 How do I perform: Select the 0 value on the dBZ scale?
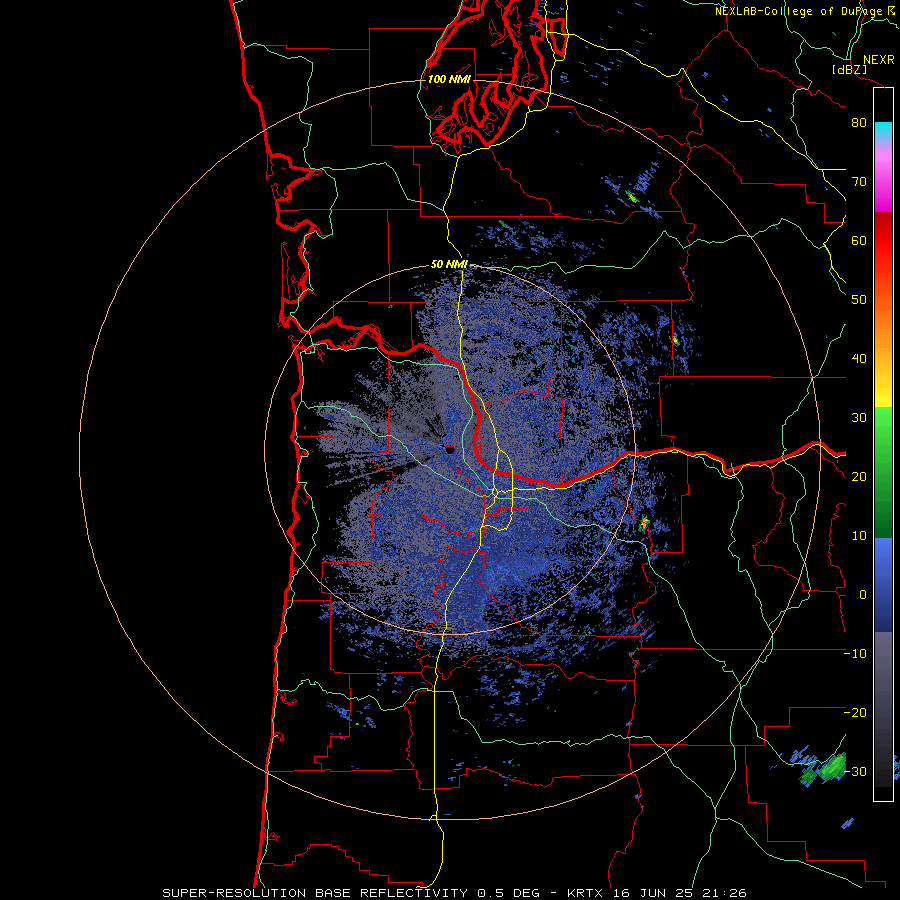click(x=863, y=595)
